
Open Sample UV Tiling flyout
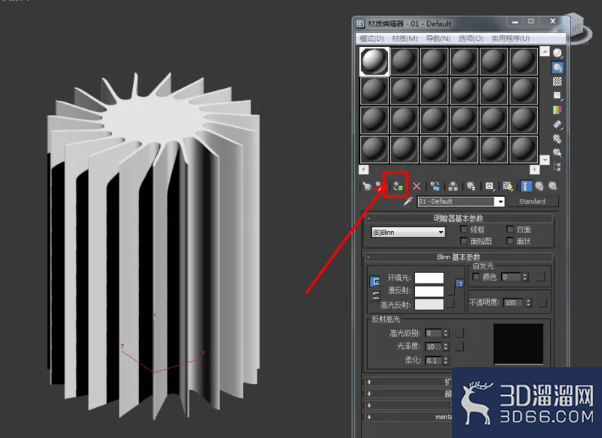click(557, 96)
